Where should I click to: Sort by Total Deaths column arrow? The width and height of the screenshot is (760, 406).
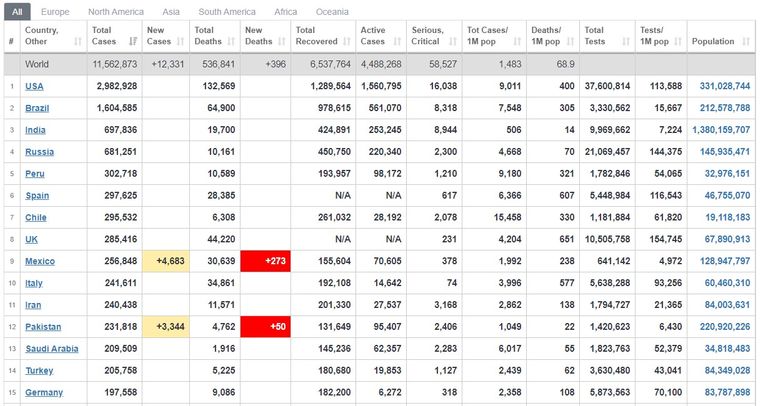pos(232,42)
